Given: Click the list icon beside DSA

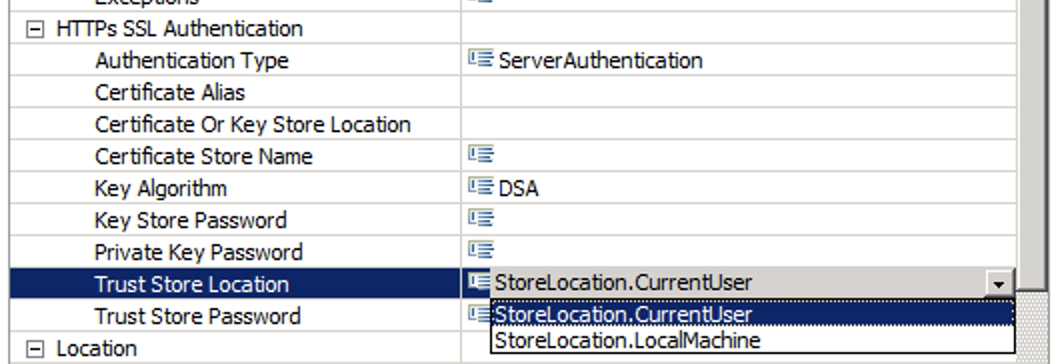Looking at the screenshot, I should tap(481, 187).
